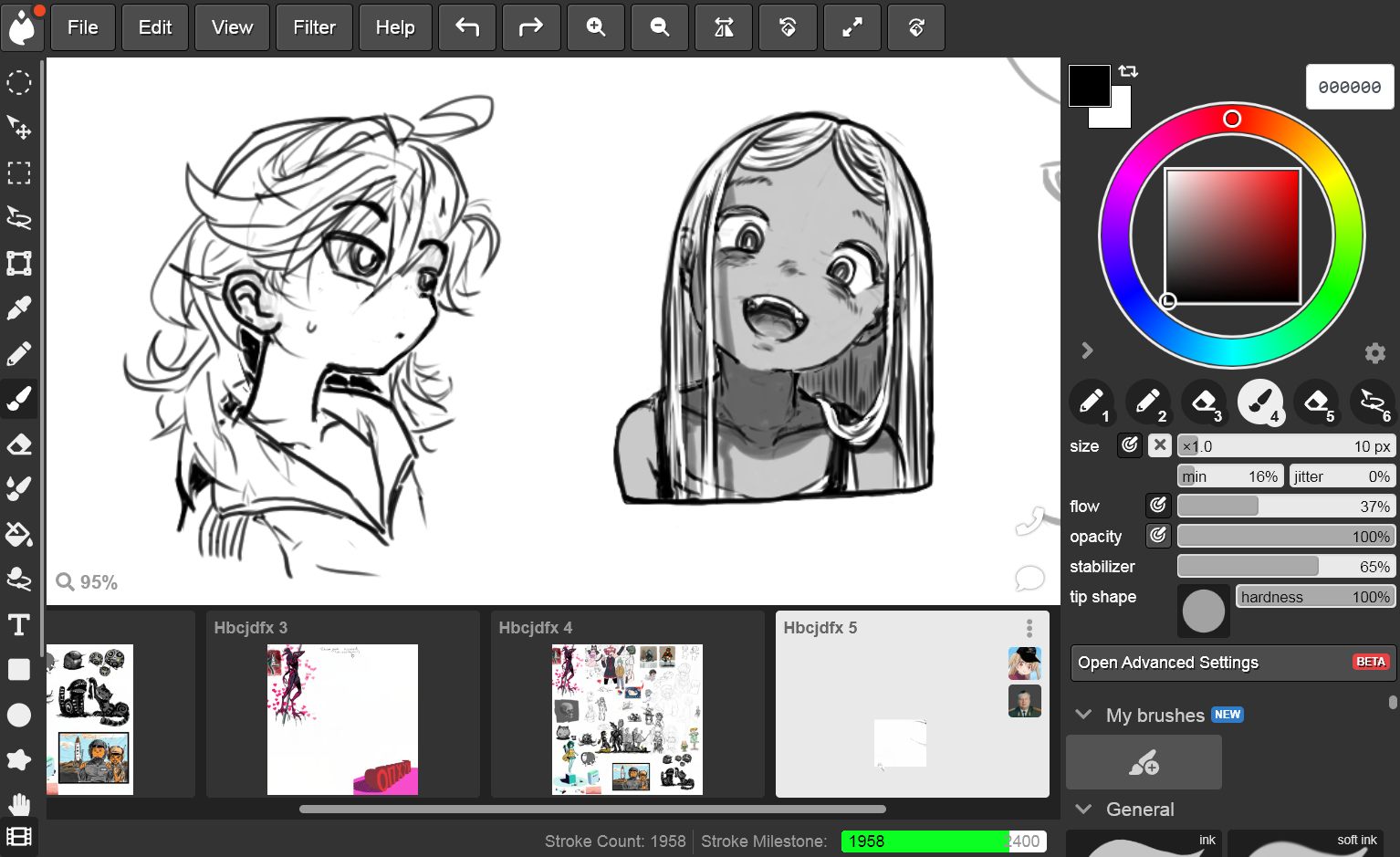Viewport: 1400px width, 857px height.
Task: Select the Eraser tool in left toolbar
Action: (19, 444)
